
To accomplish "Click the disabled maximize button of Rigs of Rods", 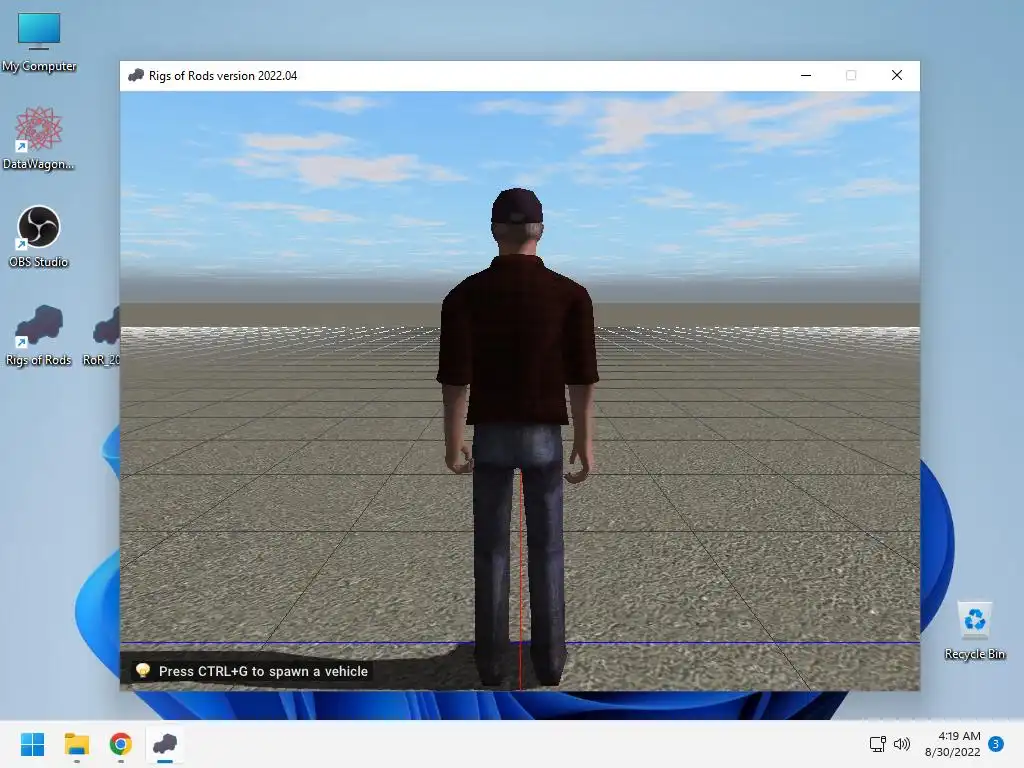I will (x=851, y=75).
